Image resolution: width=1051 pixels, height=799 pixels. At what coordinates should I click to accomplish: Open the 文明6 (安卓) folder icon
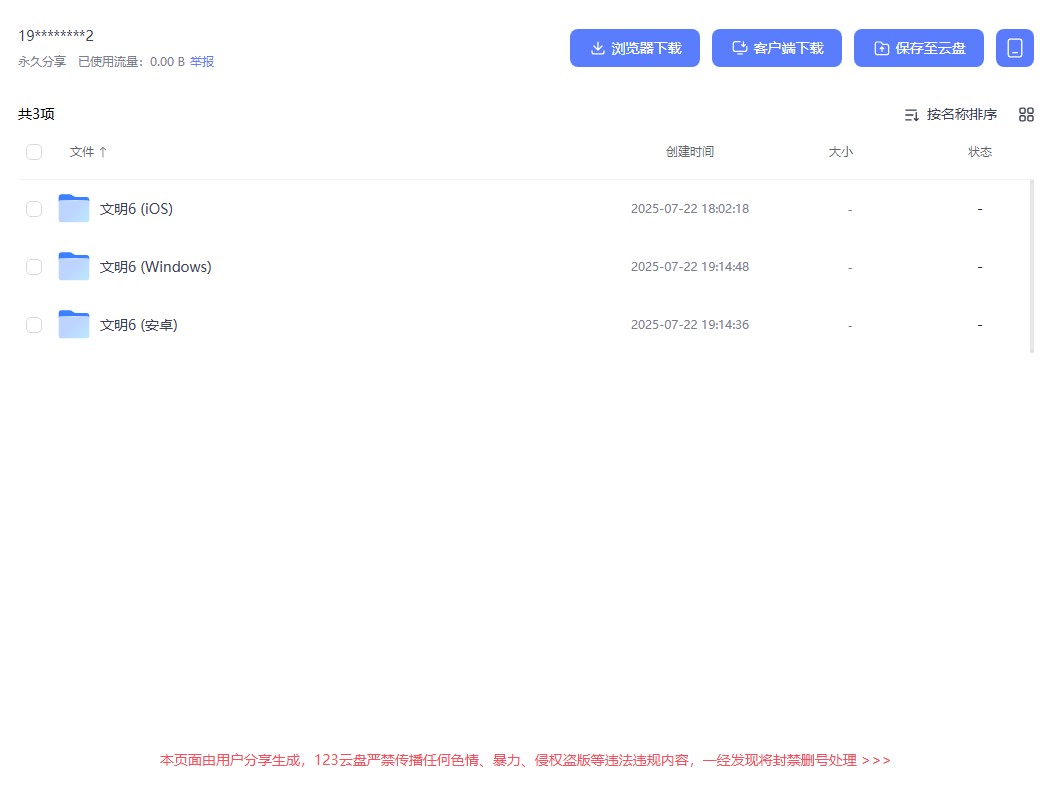pyautogui.click(x=73, y=324)
